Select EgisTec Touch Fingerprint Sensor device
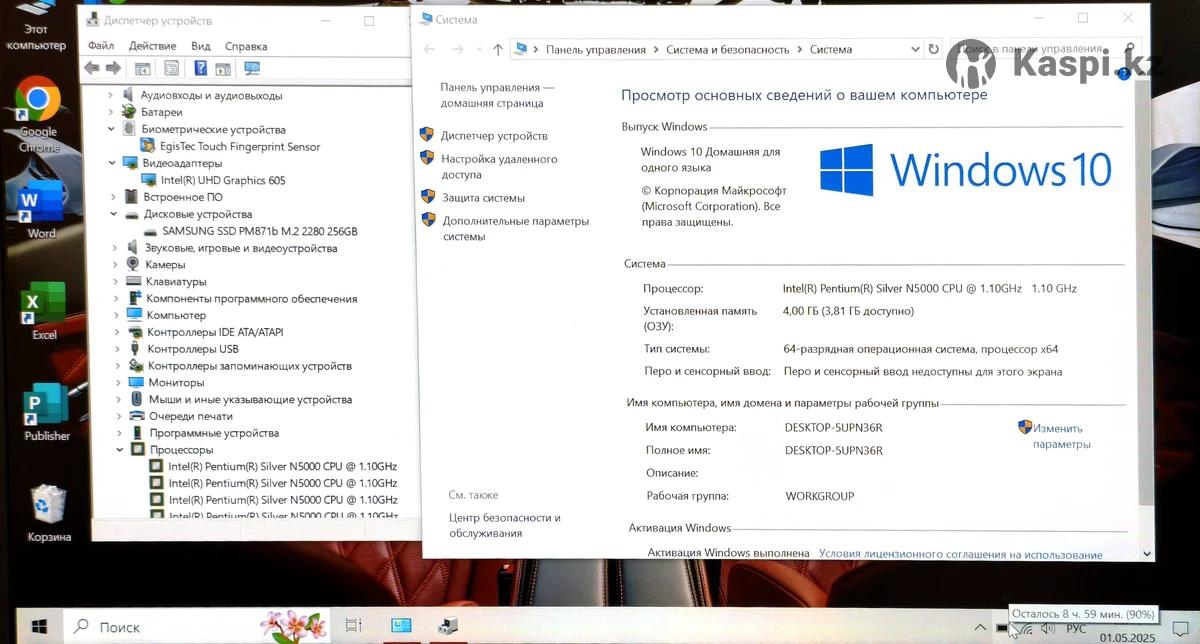The image size is (1200, 644). click(x=240, y=146)
